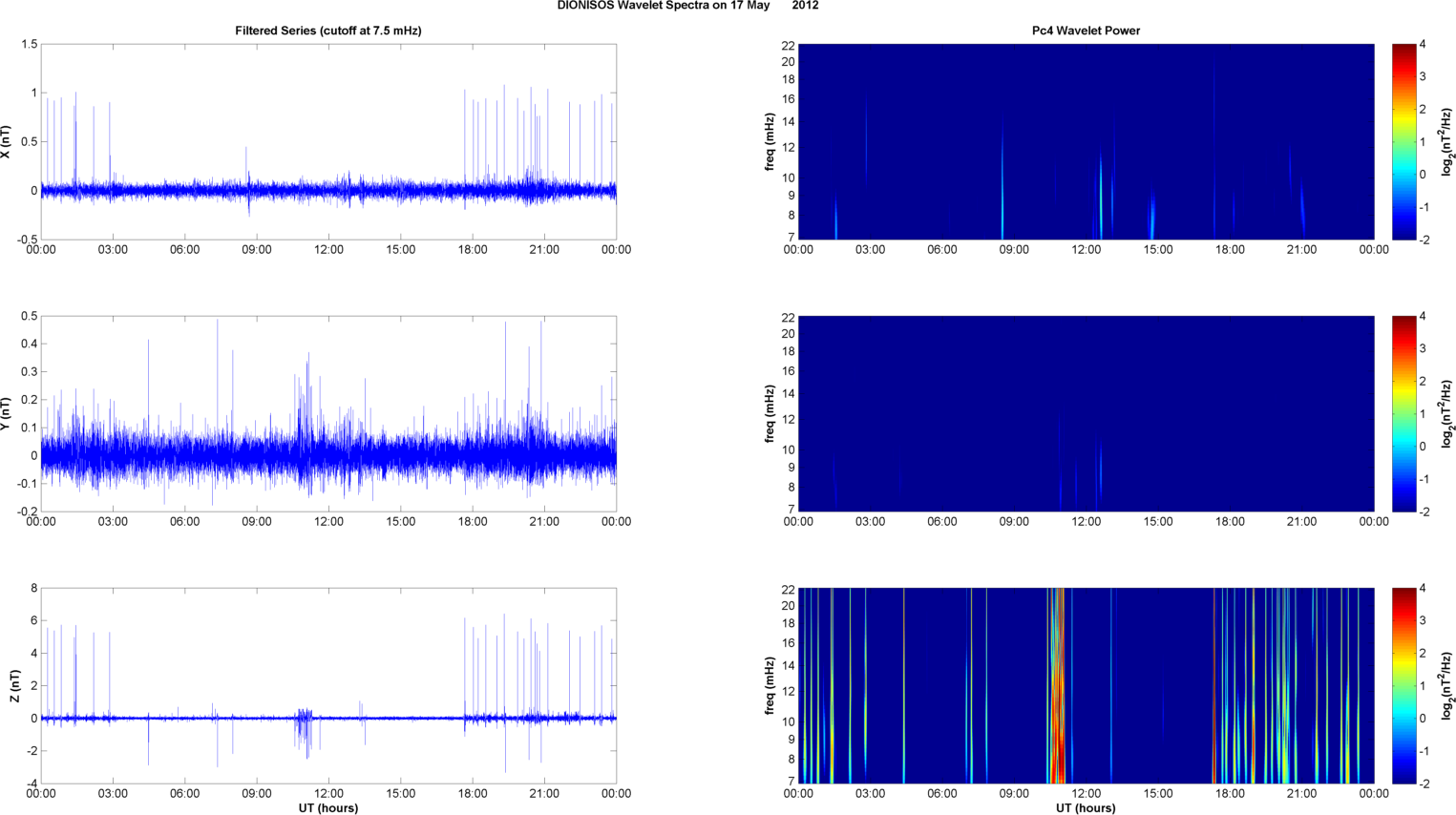Click the log2(nT²/Hz) label of bottom colorbar
This screenshot has width=1456, height=815.
pyautogui.click(x=1447, y=686)
